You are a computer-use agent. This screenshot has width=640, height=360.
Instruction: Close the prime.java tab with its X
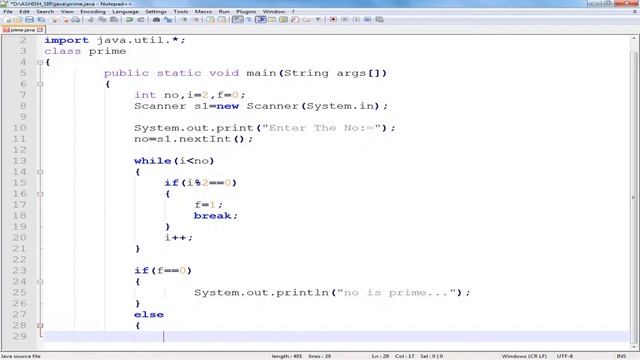coord(40,30)
